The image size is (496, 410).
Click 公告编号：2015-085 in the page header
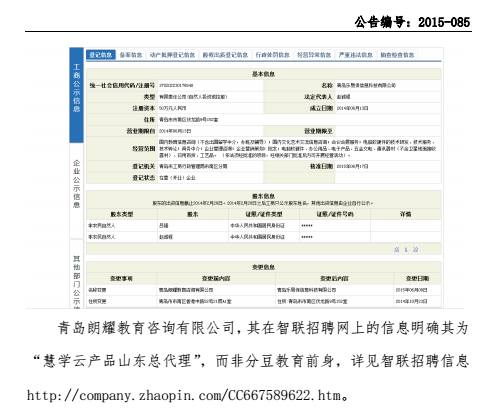tap(412, 22)
